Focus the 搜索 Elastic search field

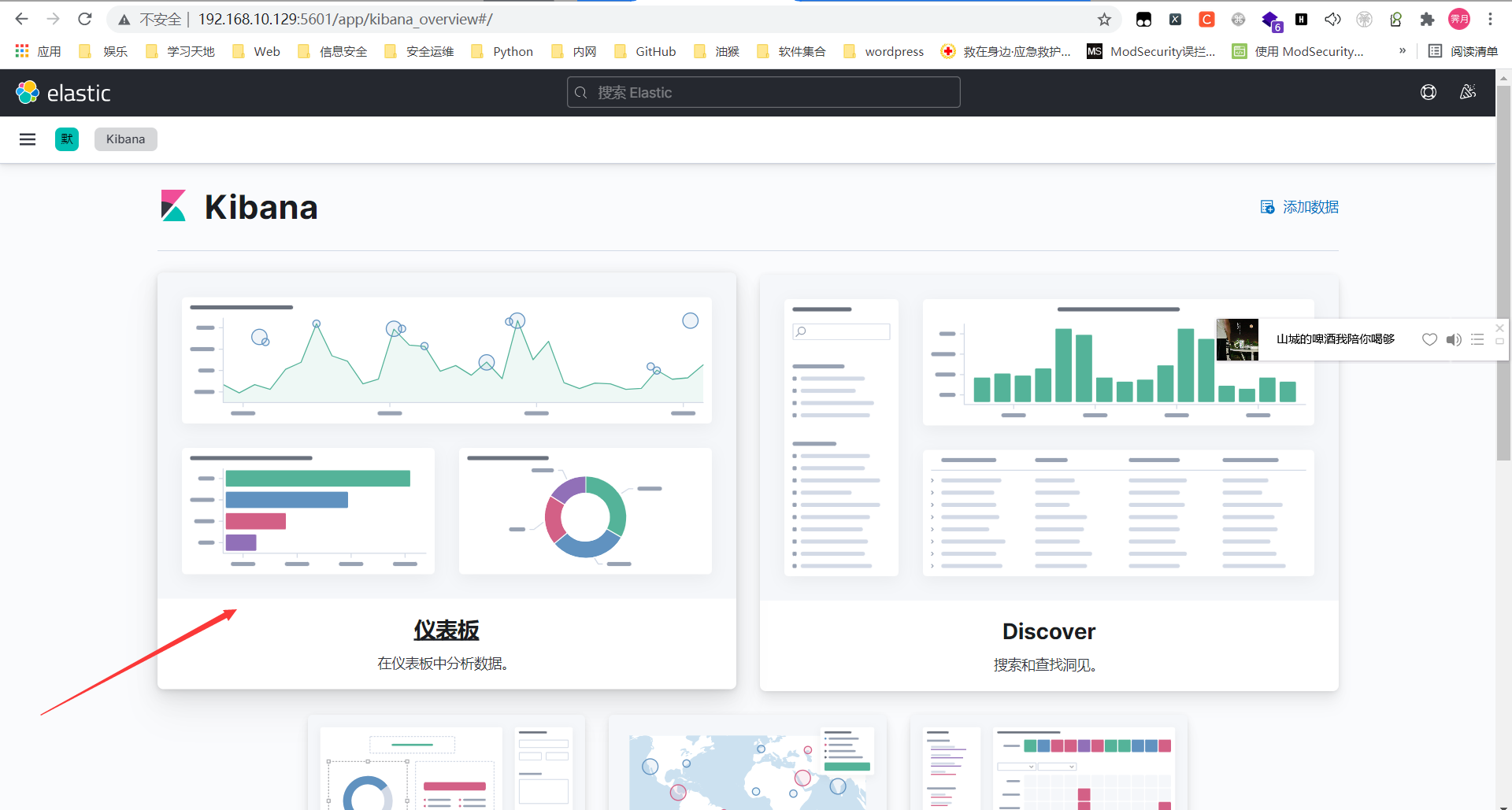(x=763, y=93)
